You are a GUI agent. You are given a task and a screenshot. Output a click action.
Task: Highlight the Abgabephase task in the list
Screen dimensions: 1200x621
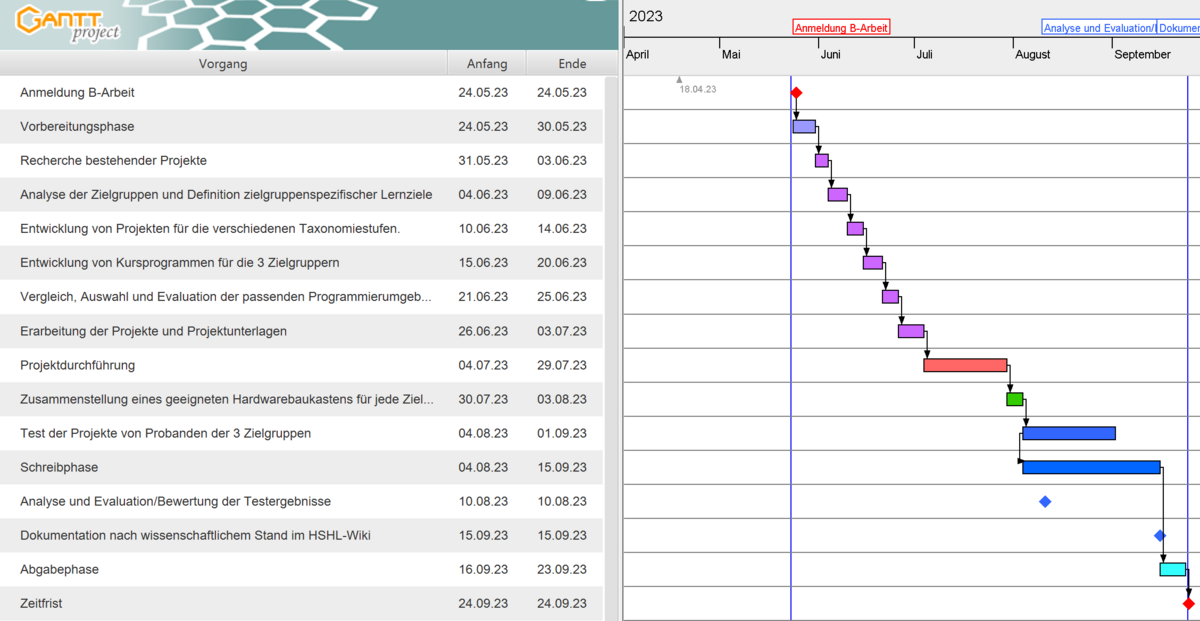(59, 569)
